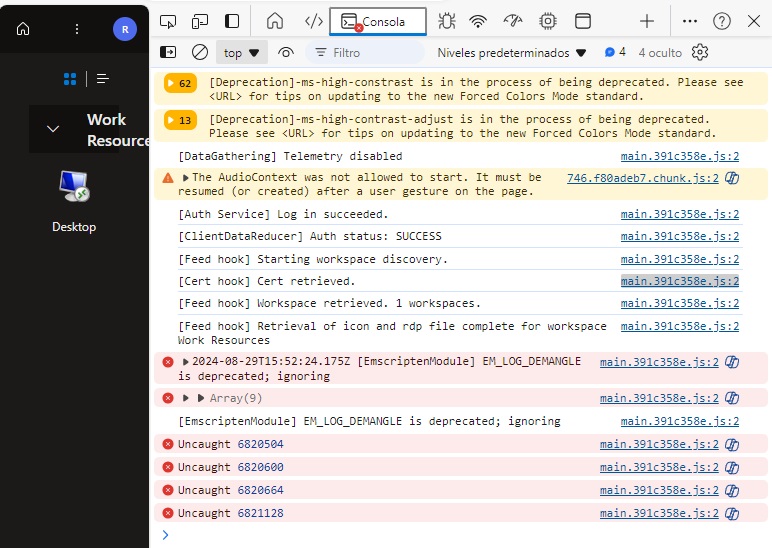Open link 746.f80adeb7.chunk.js:2
The image size is (772, 548).
click(643, 178)
